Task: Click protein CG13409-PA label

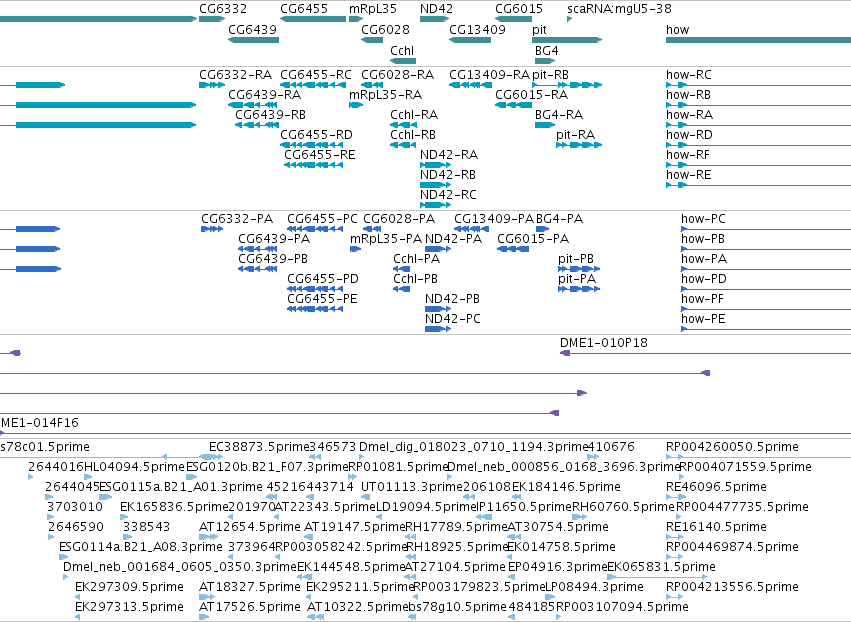Action: pyautogui.click(x=494, y=219)
